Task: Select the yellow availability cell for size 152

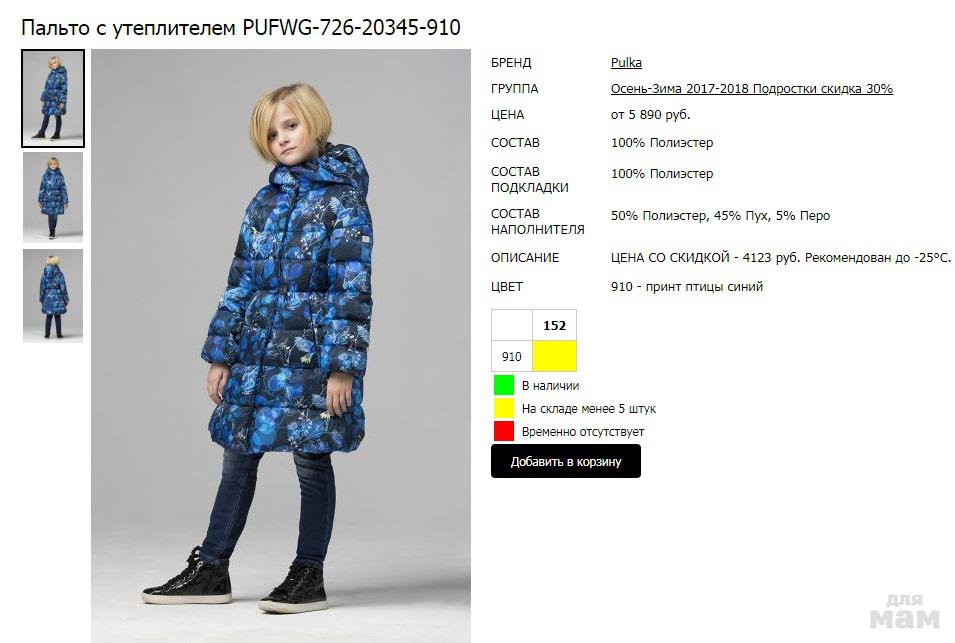Action: [554, 356]
